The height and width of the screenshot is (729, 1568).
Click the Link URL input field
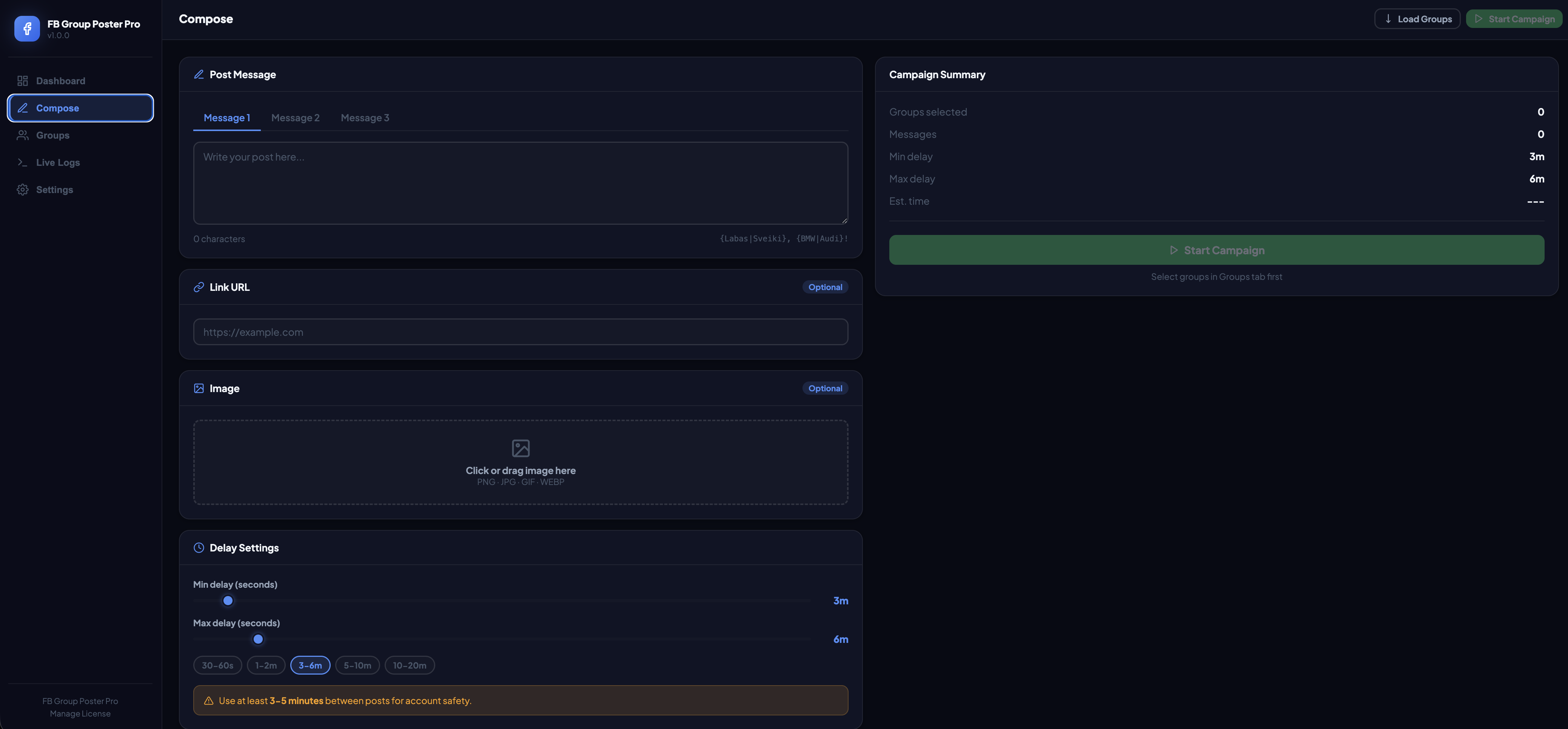tap(521, 332)
